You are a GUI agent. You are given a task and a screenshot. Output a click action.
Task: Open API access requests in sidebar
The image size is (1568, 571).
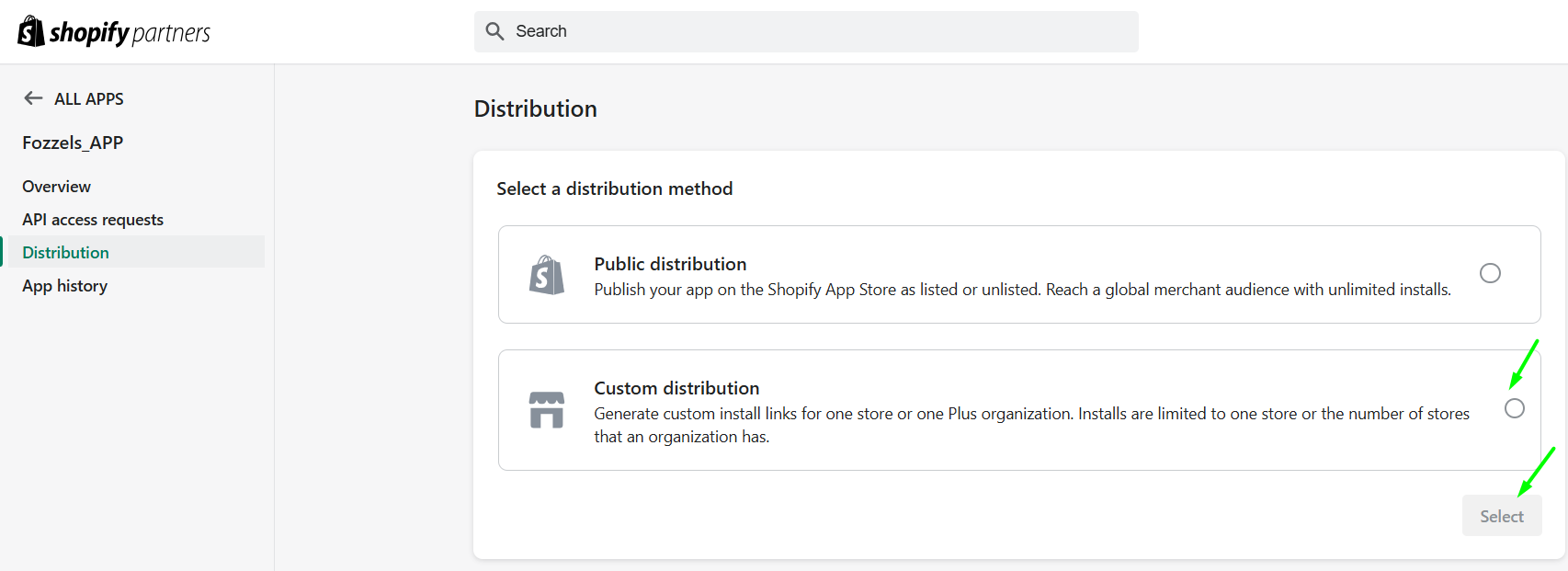click(x=93, y=220)
